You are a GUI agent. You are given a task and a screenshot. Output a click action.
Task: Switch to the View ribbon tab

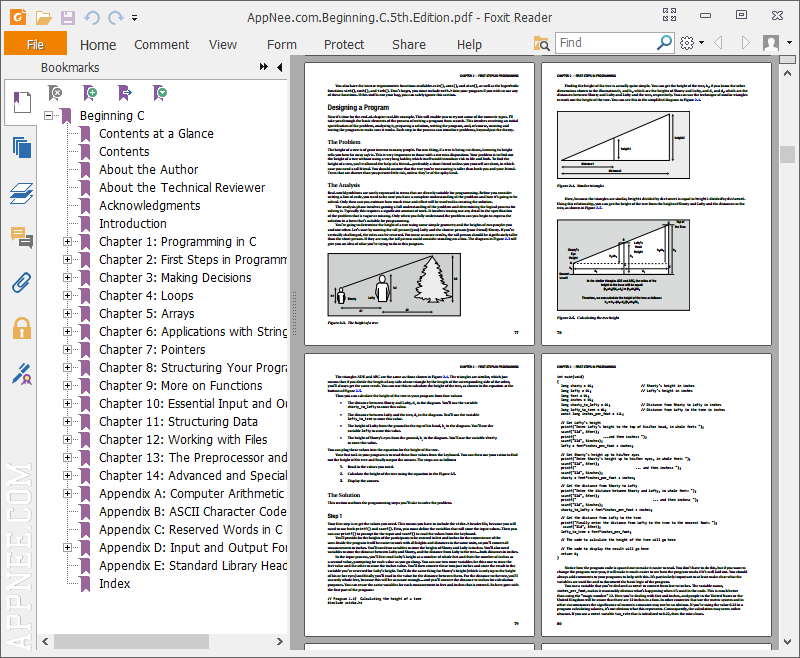(223, 45)
